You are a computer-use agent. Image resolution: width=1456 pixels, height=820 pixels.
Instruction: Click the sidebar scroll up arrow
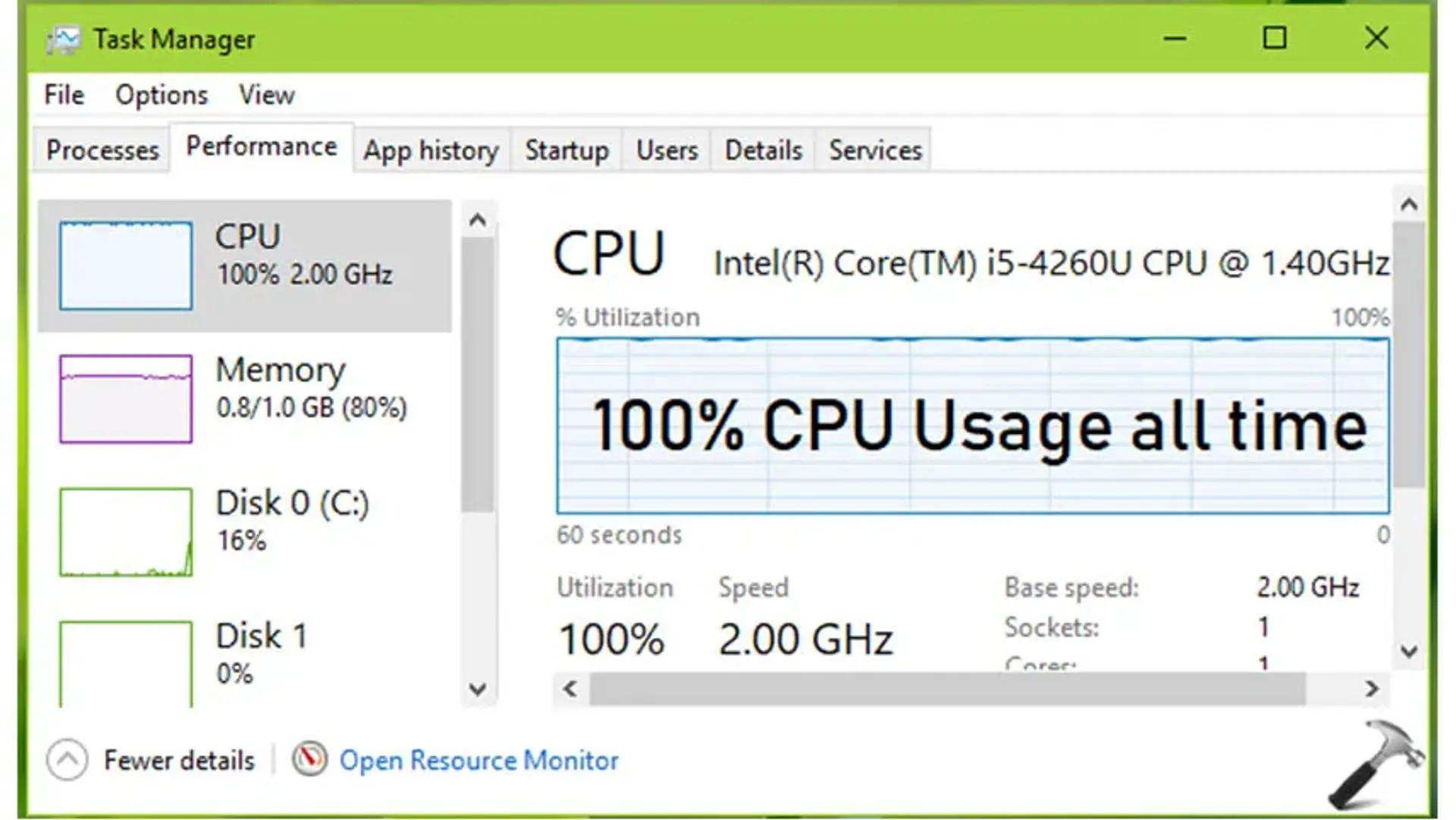(x=478, y=221)
